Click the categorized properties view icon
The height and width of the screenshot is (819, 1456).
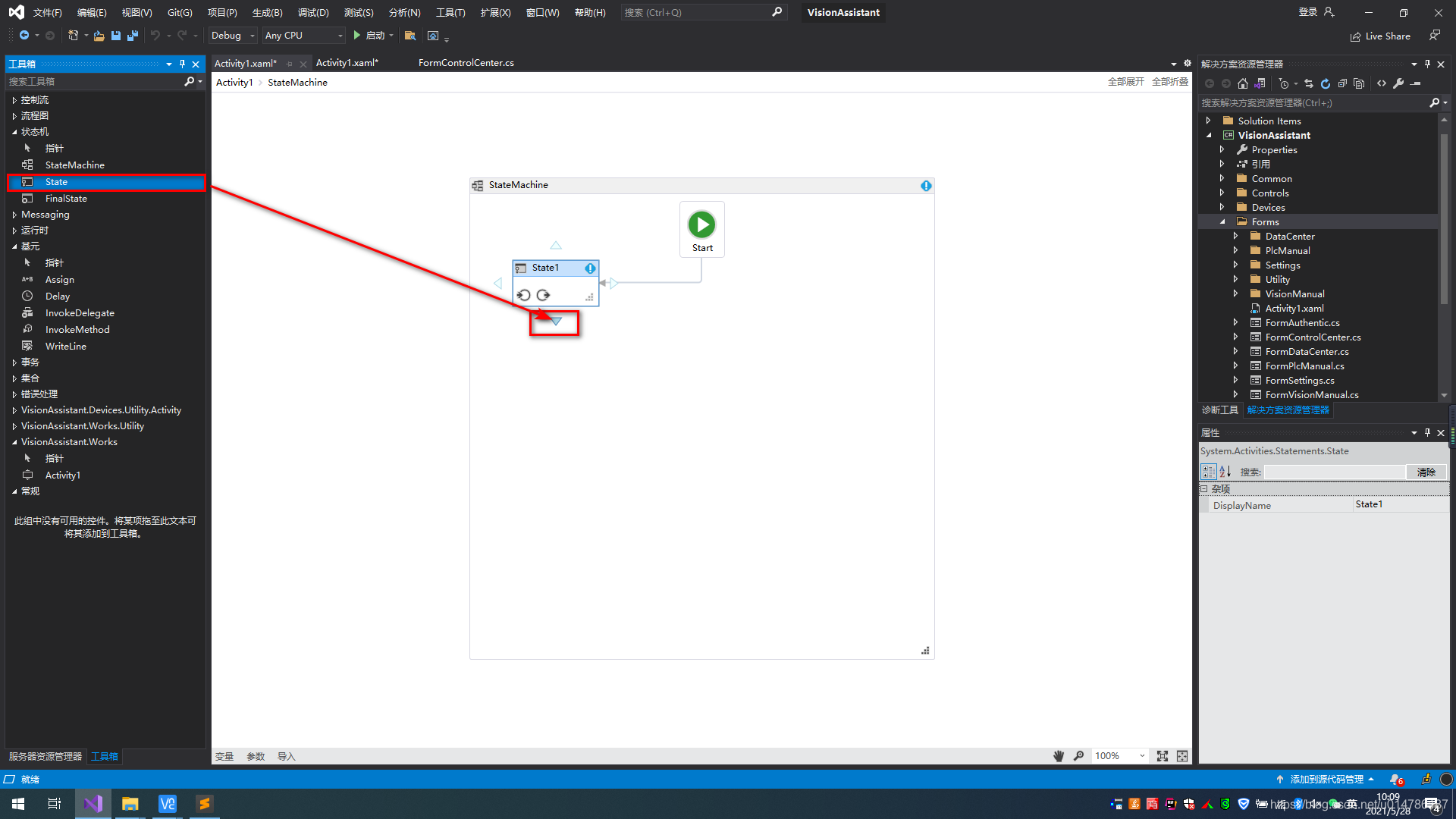(x=1208, y=472)
